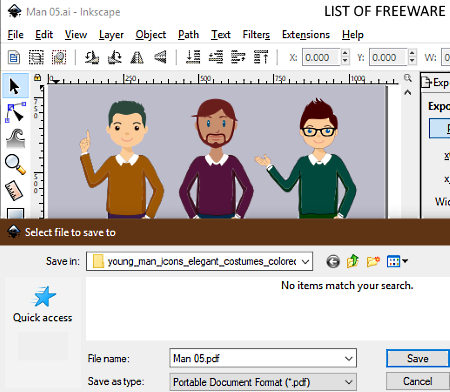The width and height of the screenshot is (450, 392).
Task: Increase the X coordinate value
Action: (x=345, y=53)
